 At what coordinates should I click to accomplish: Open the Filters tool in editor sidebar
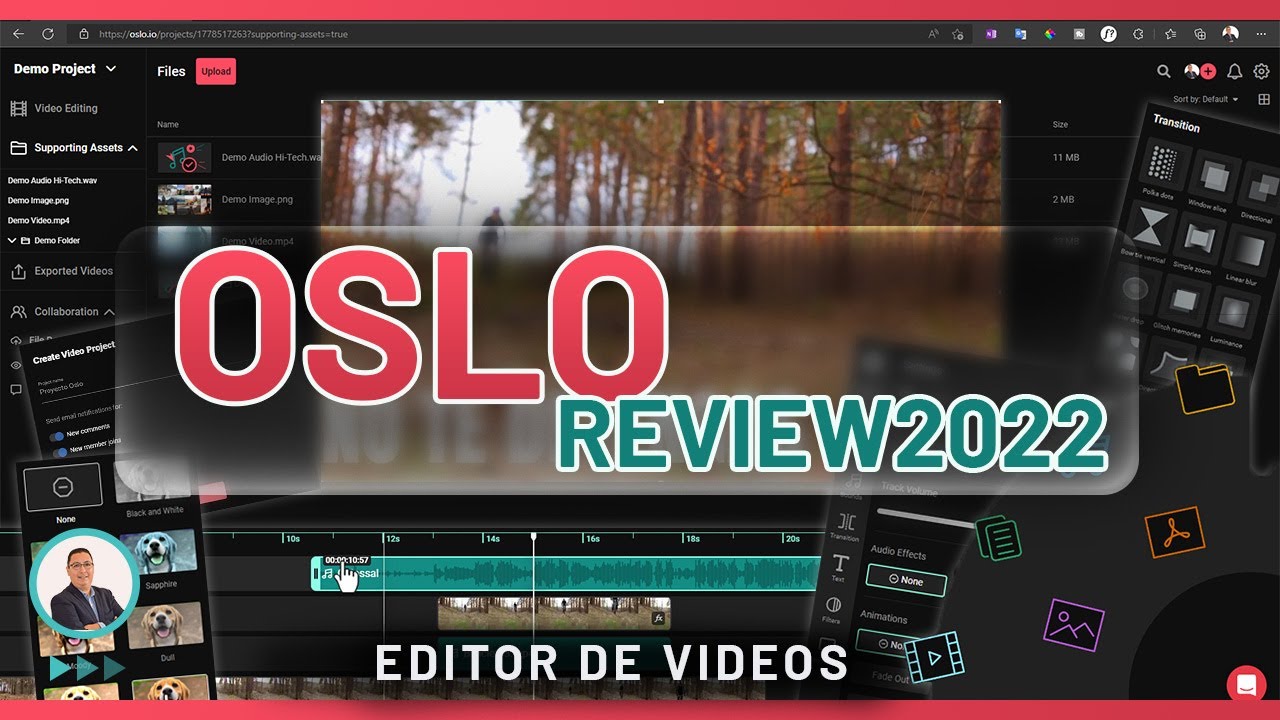tap(832, 610)
